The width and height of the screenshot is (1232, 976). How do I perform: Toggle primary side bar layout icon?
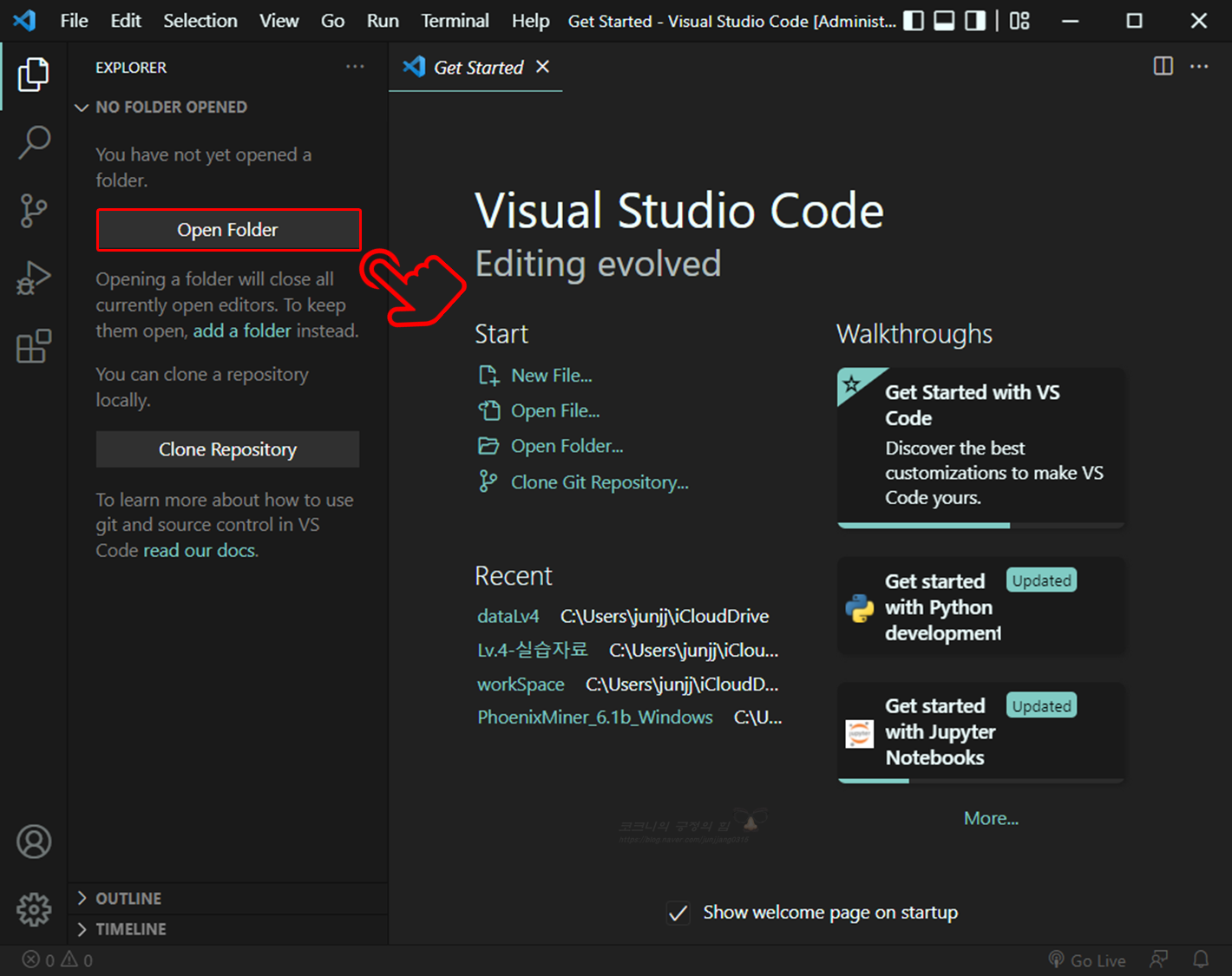click(914, 21)
